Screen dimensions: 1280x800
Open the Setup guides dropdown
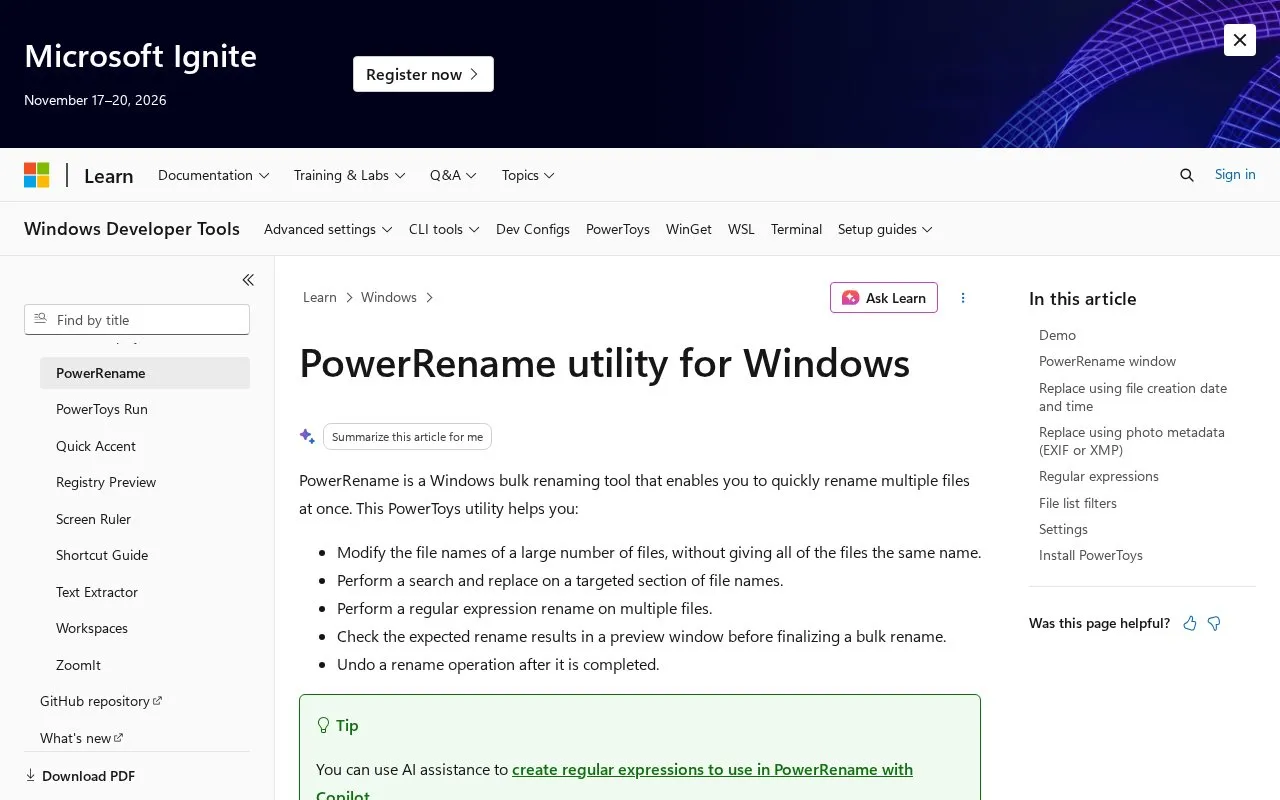click(x=885, y=229)
